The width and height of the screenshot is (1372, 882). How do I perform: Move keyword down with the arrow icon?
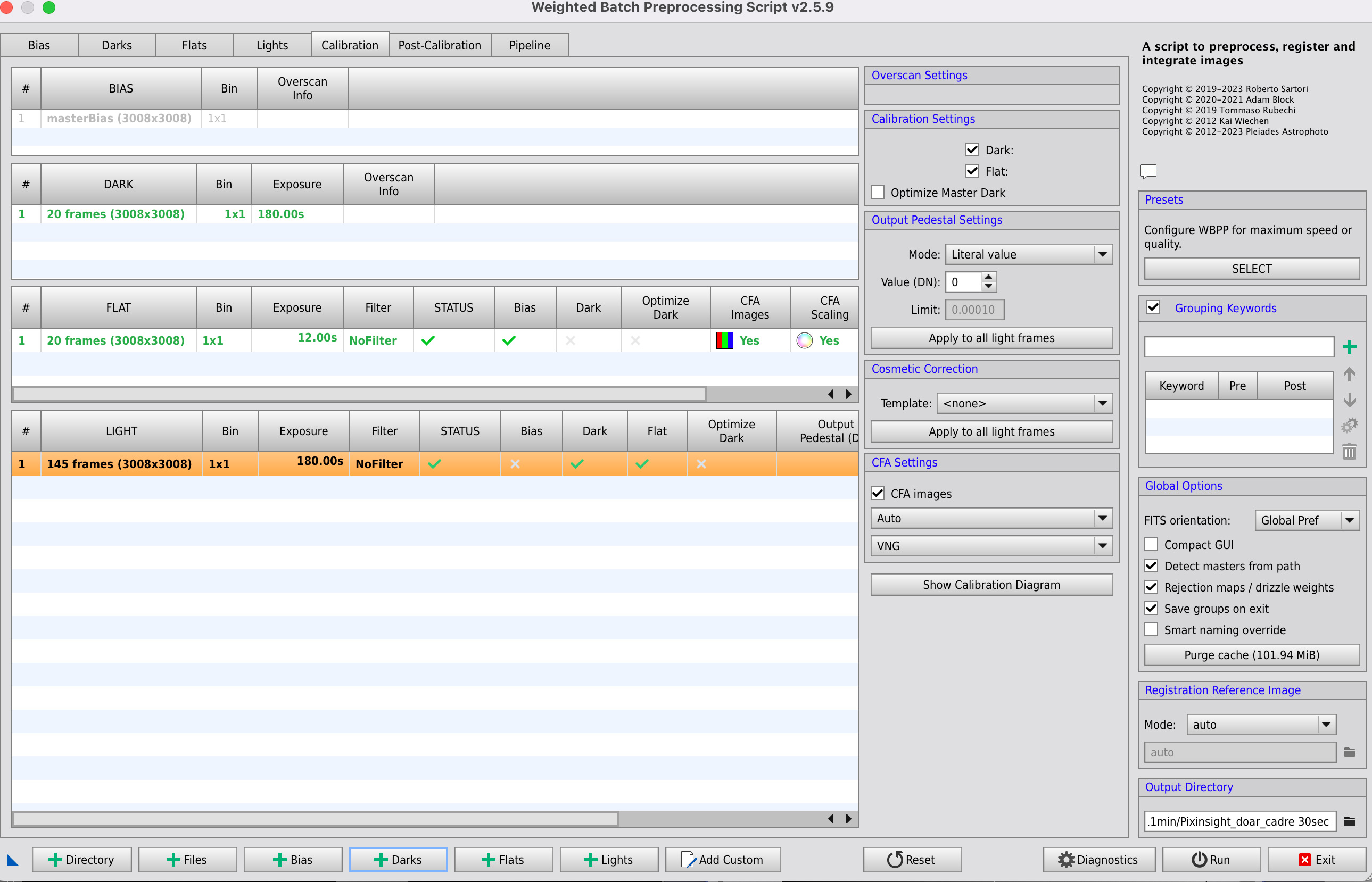[1349, 400]
